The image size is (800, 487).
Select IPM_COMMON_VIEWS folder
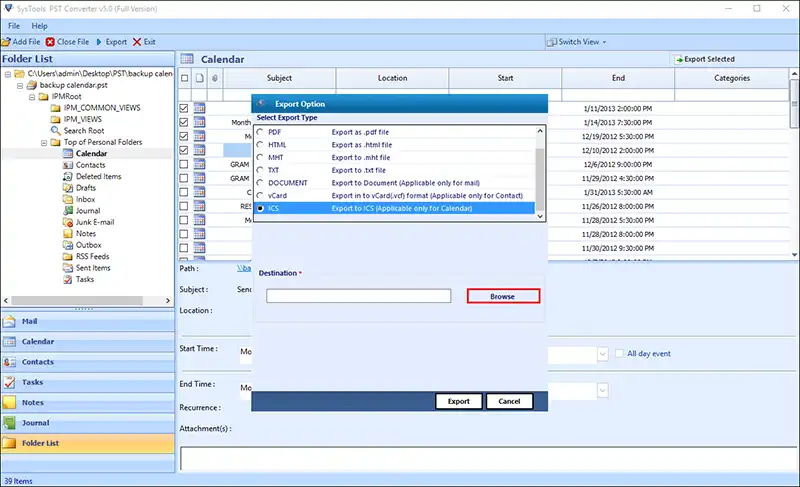tap(102, 108)
